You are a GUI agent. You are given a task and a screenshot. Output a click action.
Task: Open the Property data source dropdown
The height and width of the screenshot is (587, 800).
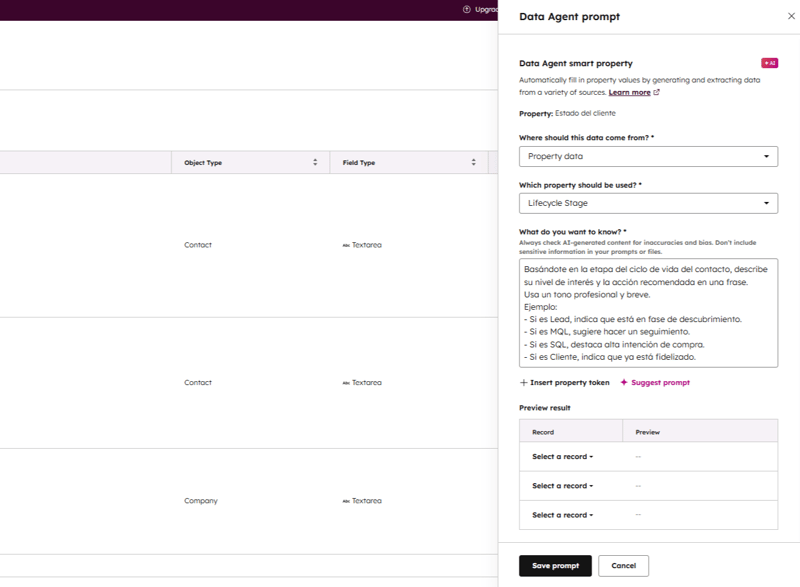tap(648, 156)
